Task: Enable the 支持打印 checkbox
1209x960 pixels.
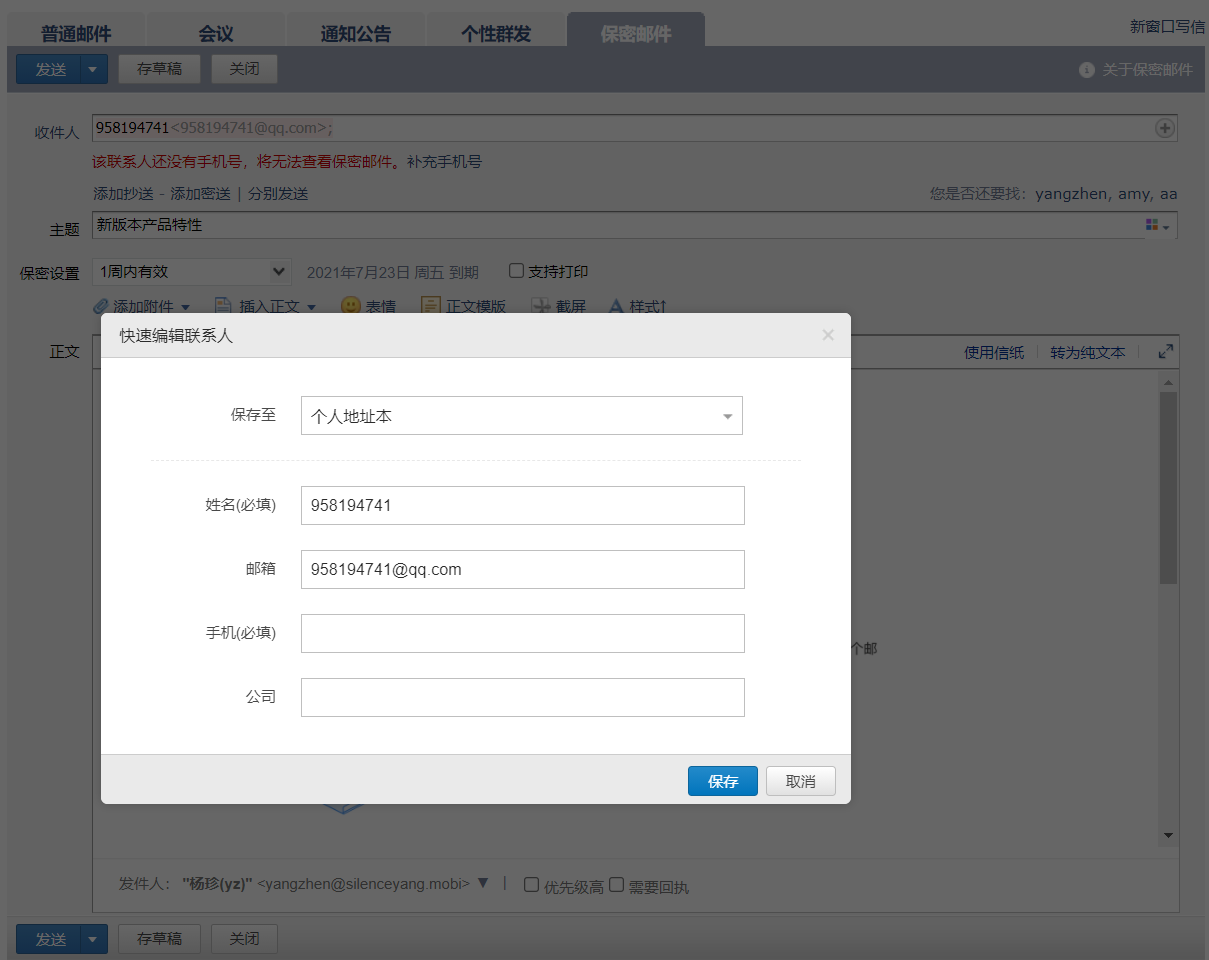Action: 516,271
